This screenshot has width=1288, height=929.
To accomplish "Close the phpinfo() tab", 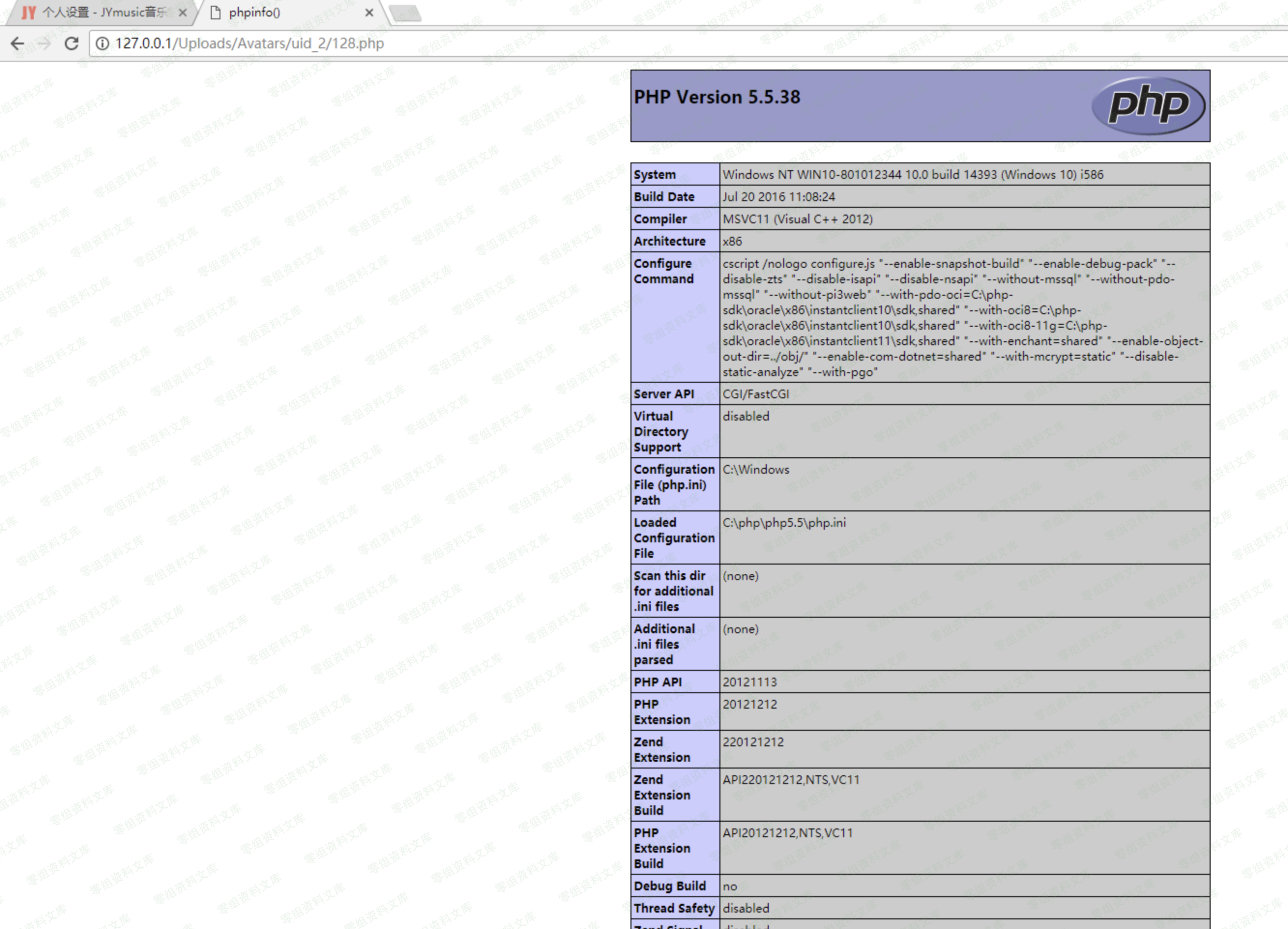I will point(369,13).
